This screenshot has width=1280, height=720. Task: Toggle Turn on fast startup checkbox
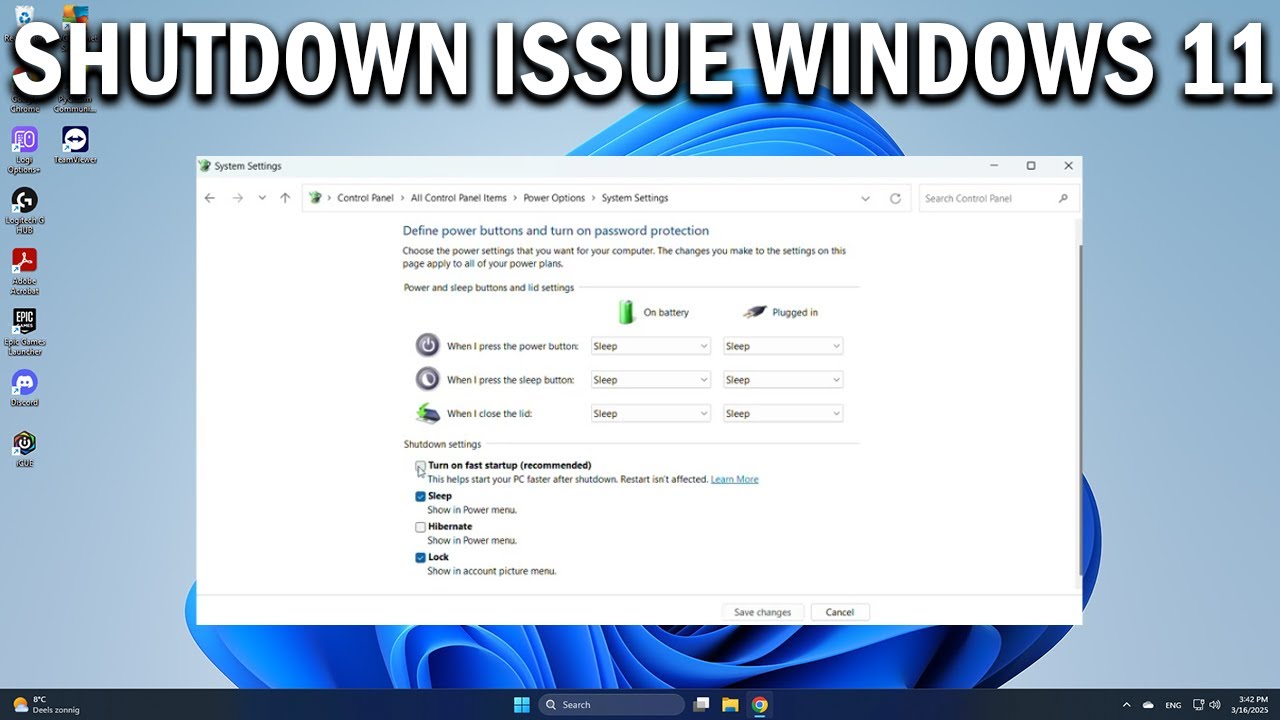[x=420, y=465]
